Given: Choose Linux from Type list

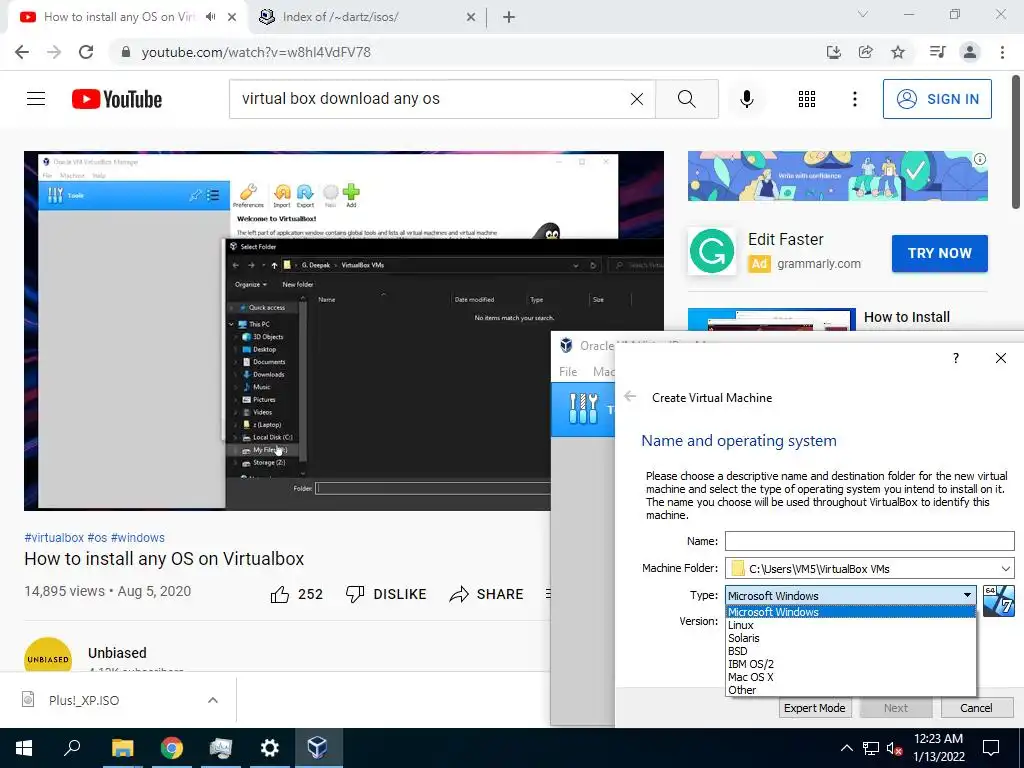Looking at the screenshot, I should tap(850, 625).
